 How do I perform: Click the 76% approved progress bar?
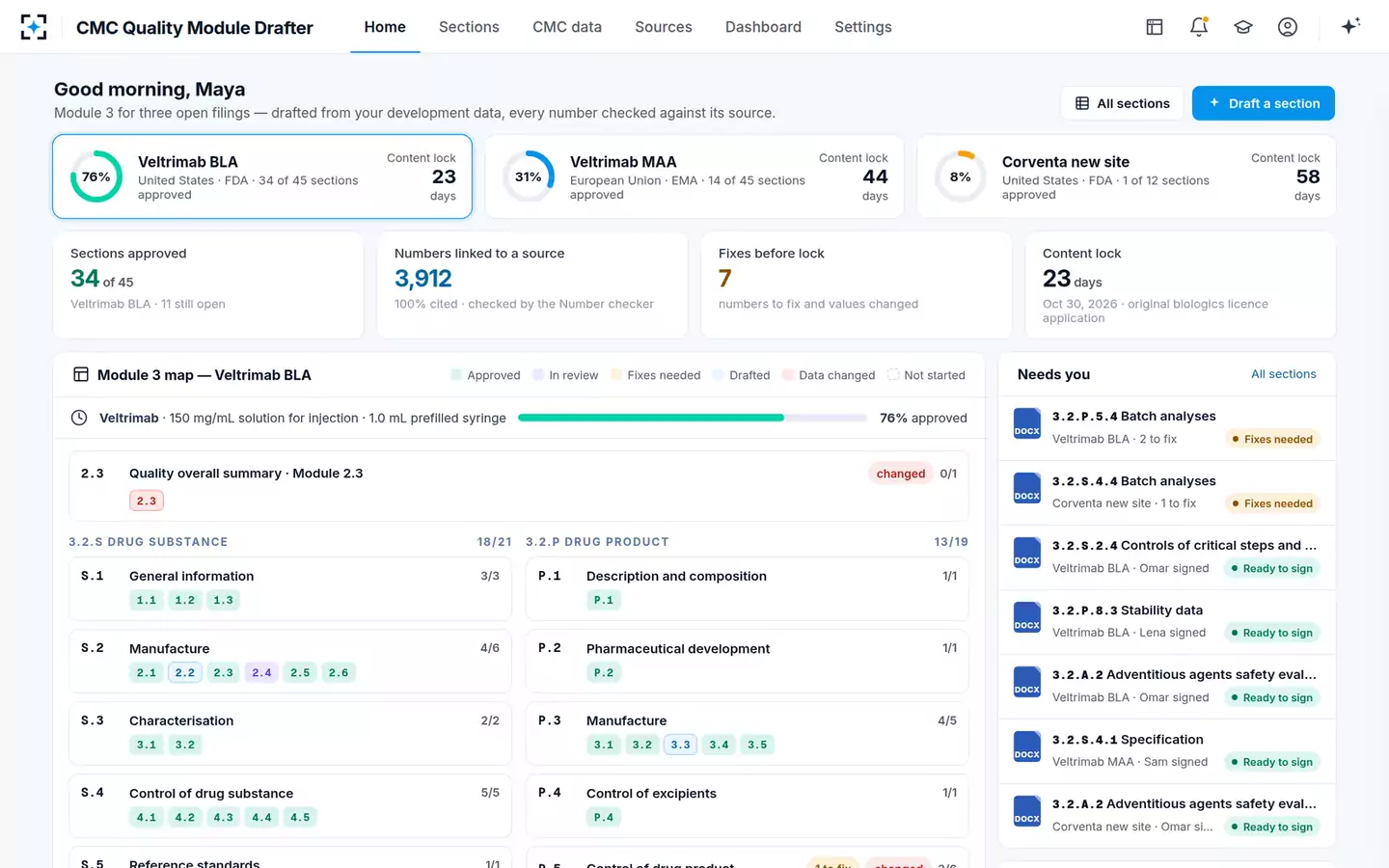[693, 418]
